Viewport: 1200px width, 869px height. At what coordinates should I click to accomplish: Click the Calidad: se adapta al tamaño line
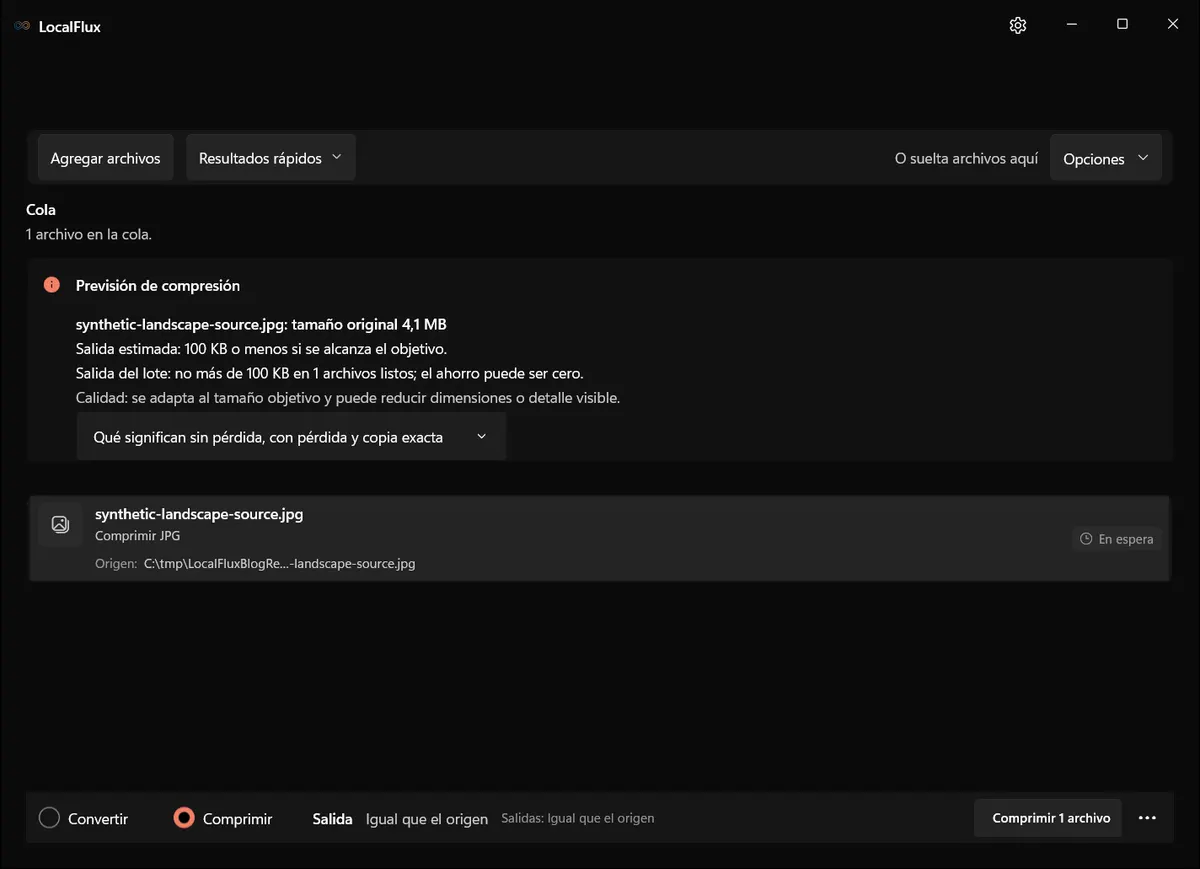348,397
